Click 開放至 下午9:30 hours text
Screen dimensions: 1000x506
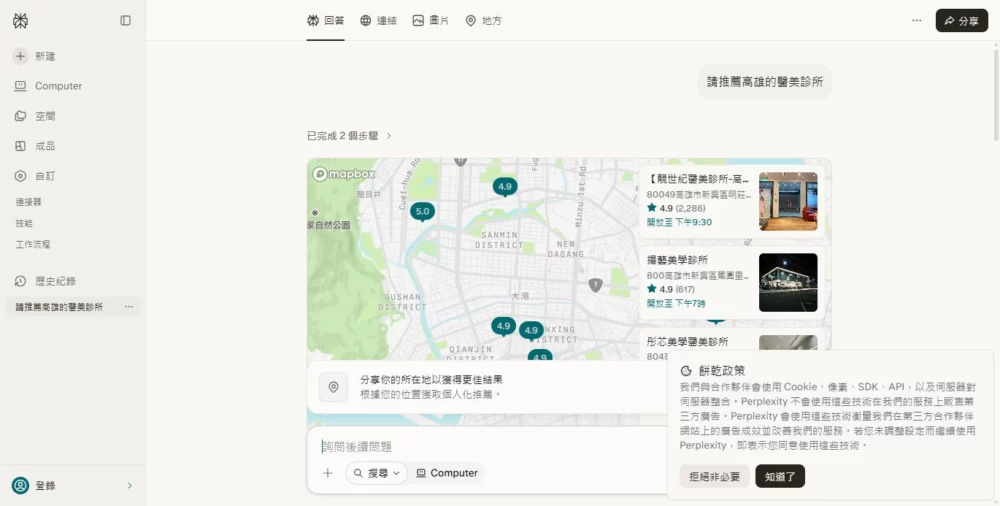679,222
